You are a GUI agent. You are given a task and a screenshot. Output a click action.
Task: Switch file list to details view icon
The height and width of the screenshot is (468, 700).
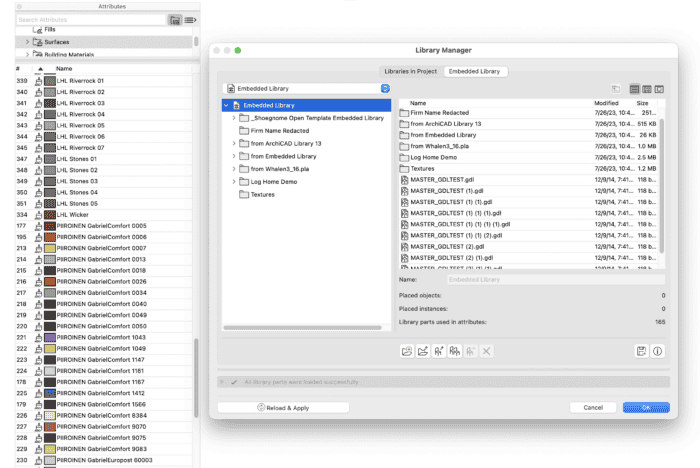click(x=647, y=89)
